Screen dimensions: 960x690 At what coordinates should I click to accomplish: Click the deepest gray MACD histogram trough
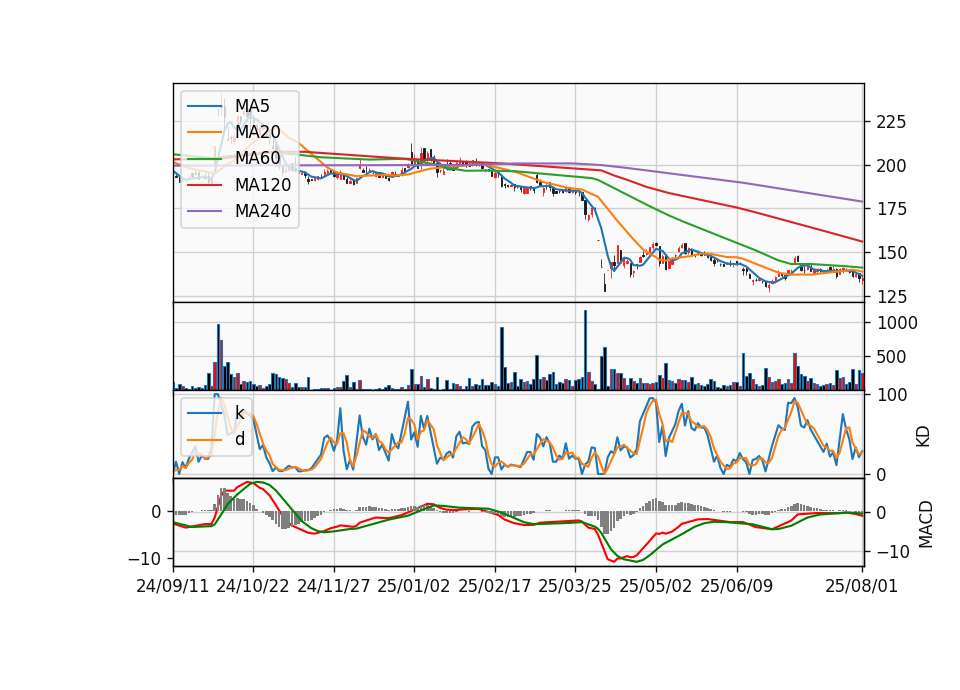[x=606, y=522]
